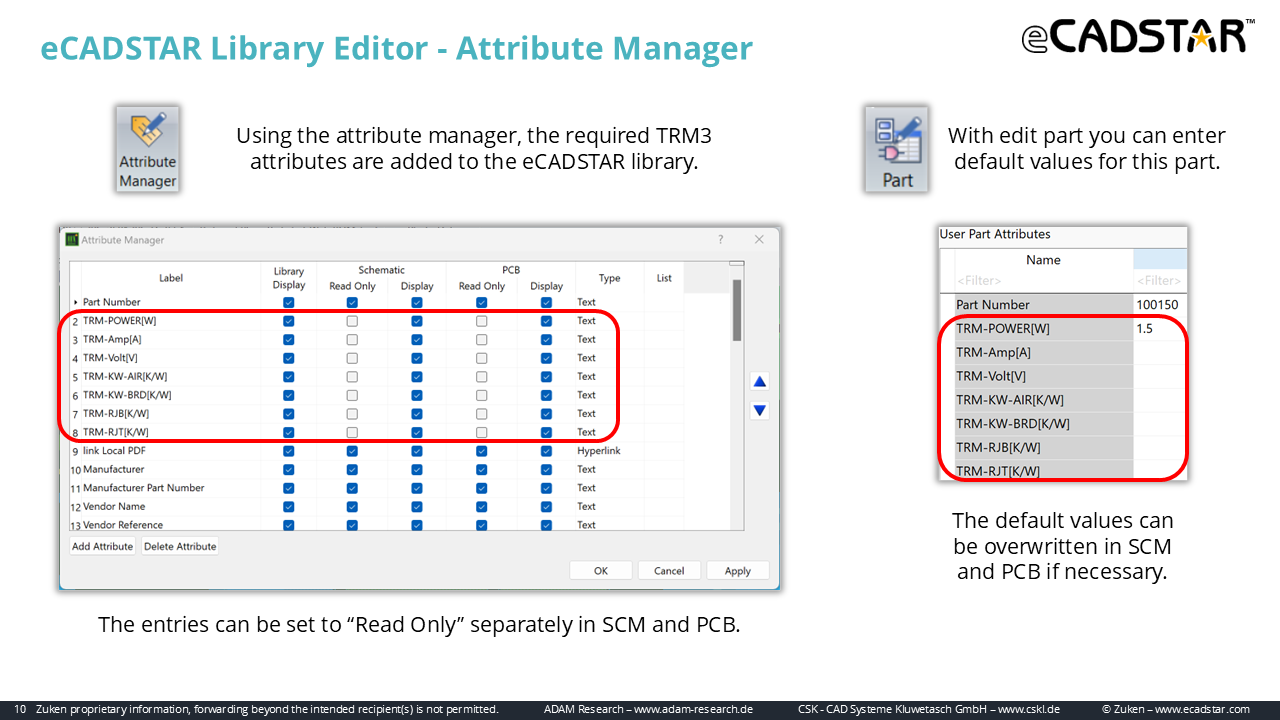Viewport: 1280px width, 720px height.
Task: Select the link Local PDF row label
Action: tap(114, 451)
